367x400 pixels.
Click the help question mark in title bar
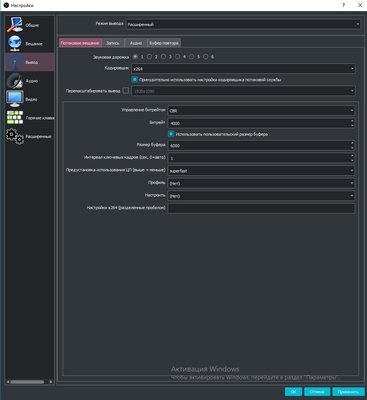pyautogui.click(x=343, y=5)
